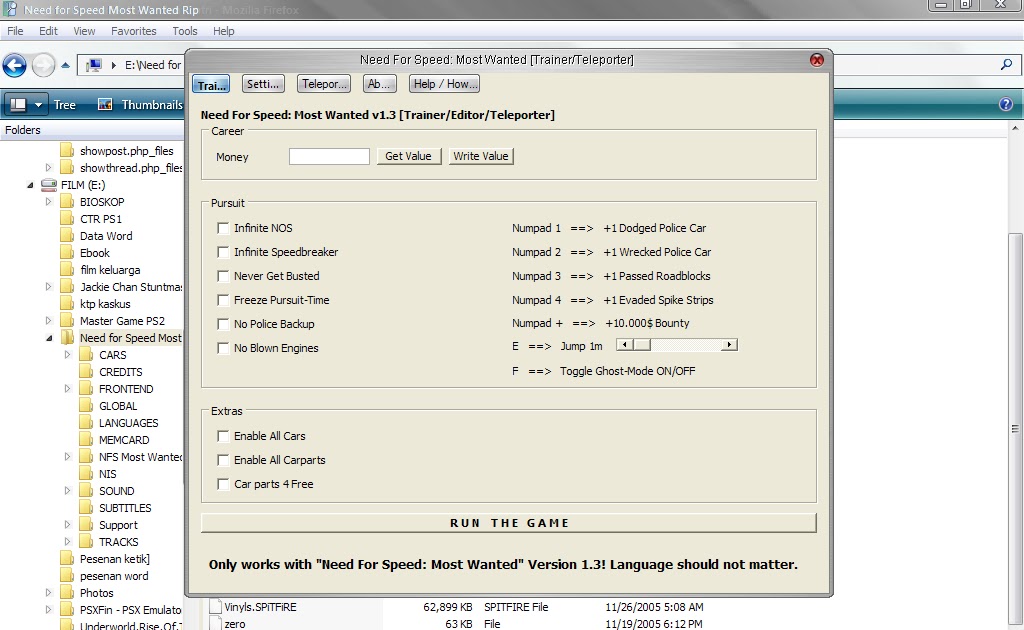1024x630 pixels.
Task: Enable No Police Backup option
Action: (x=223, y=324)
